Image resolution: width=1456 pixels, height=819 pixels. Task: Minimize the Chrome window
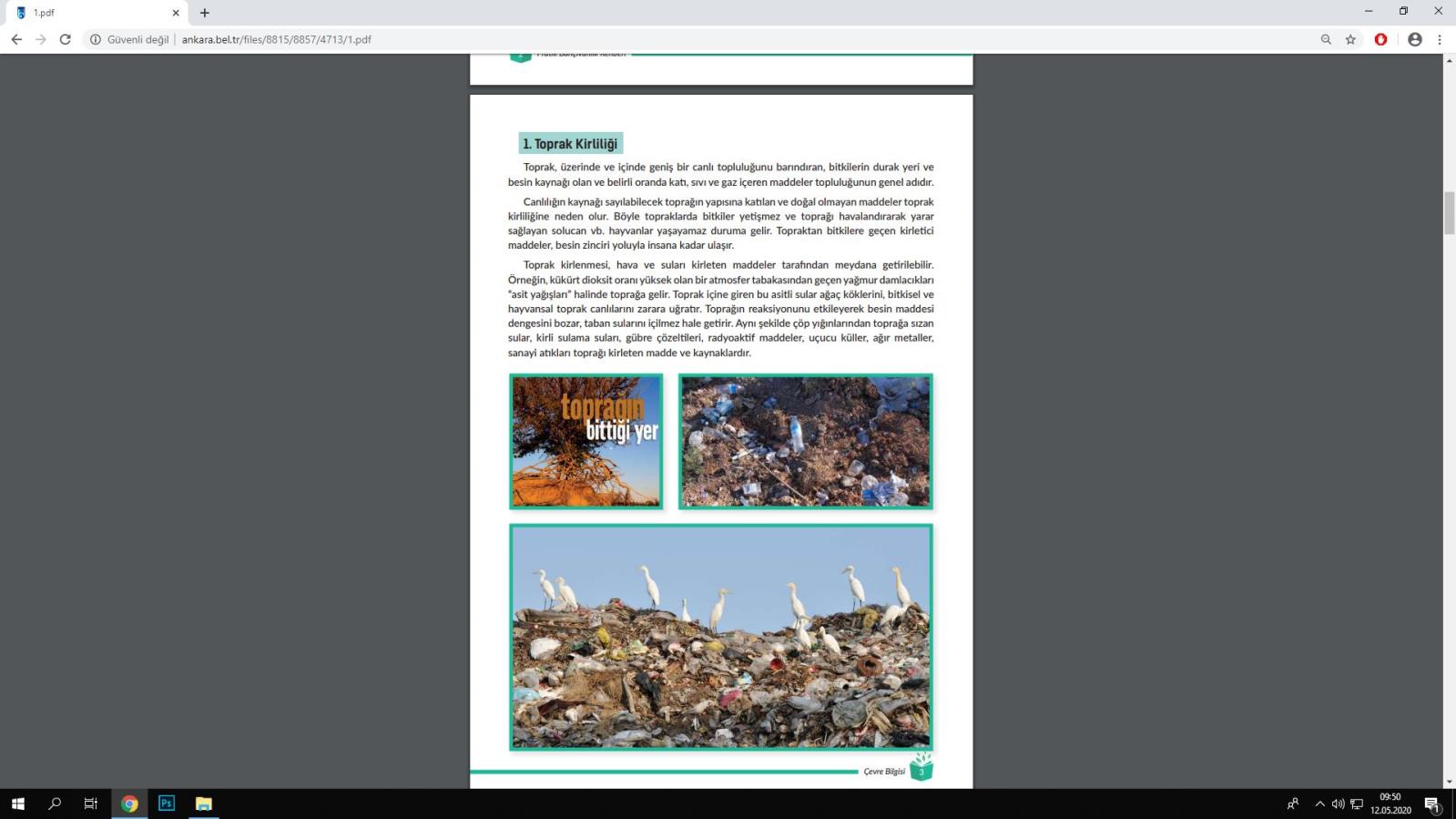coord(1369,12)
